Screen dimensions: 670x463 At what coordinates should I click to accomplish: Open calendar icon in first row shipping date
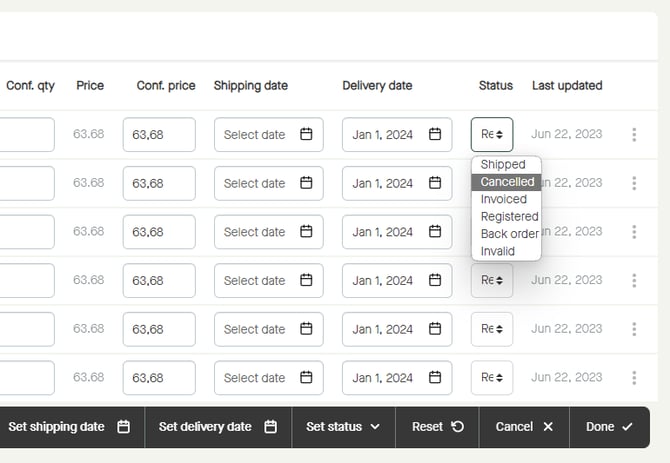307,135
